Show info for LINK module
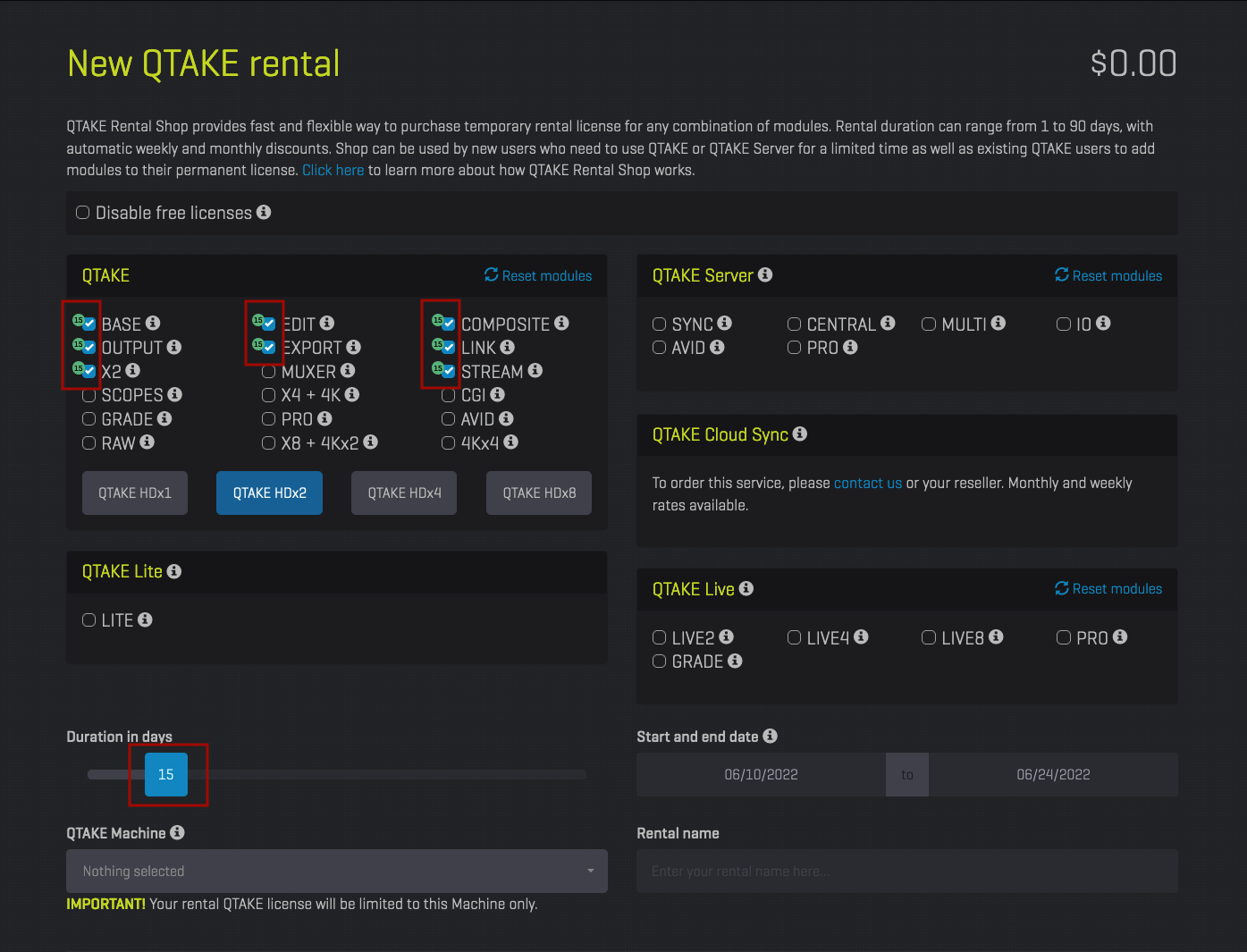Screen dimensions: 1247x952 pyautogui.click(x=508, y=347)
